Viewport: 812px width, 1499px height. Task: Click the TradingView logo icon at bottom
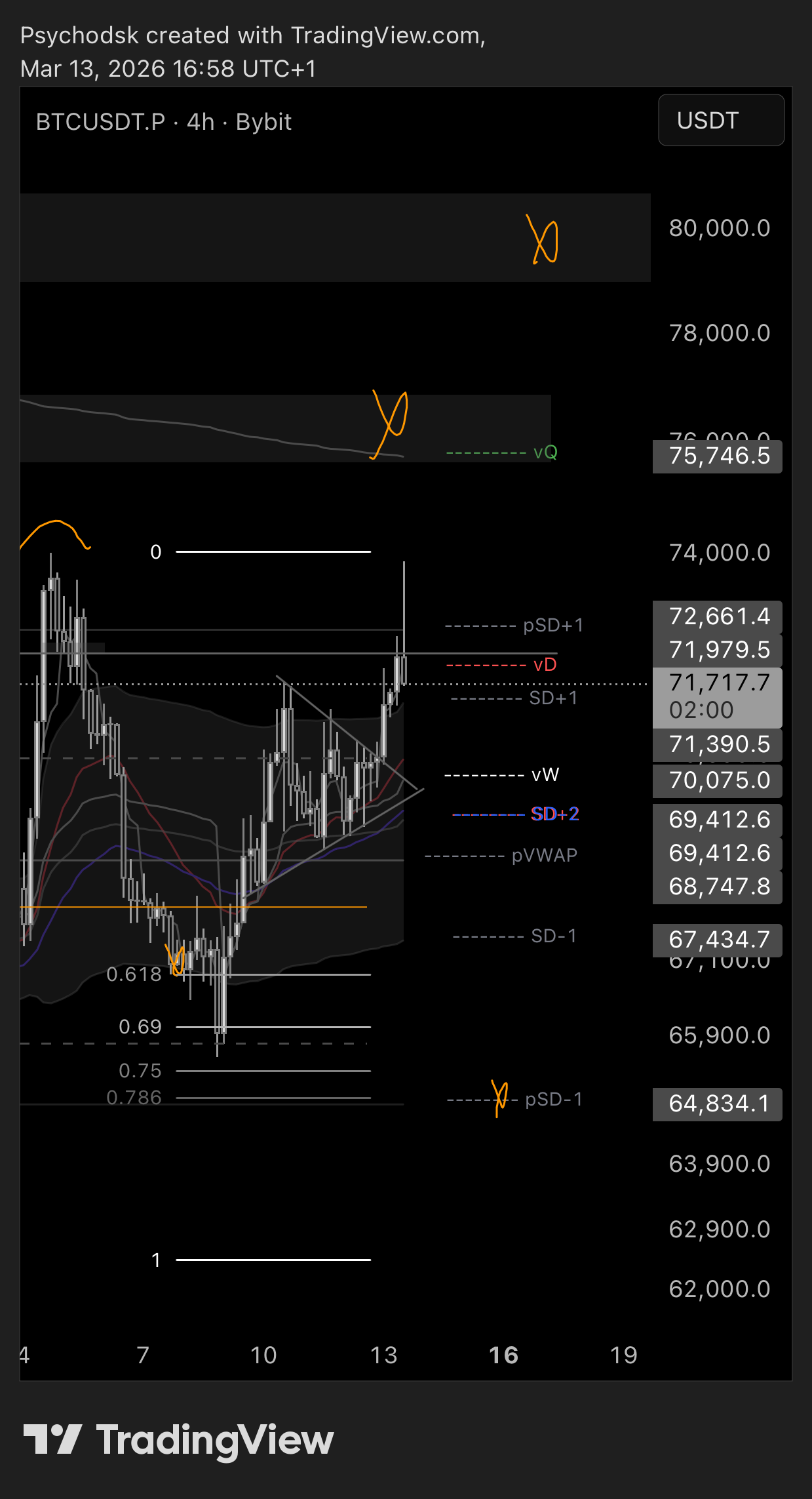pyautogui.click(x=52, y=1440)
